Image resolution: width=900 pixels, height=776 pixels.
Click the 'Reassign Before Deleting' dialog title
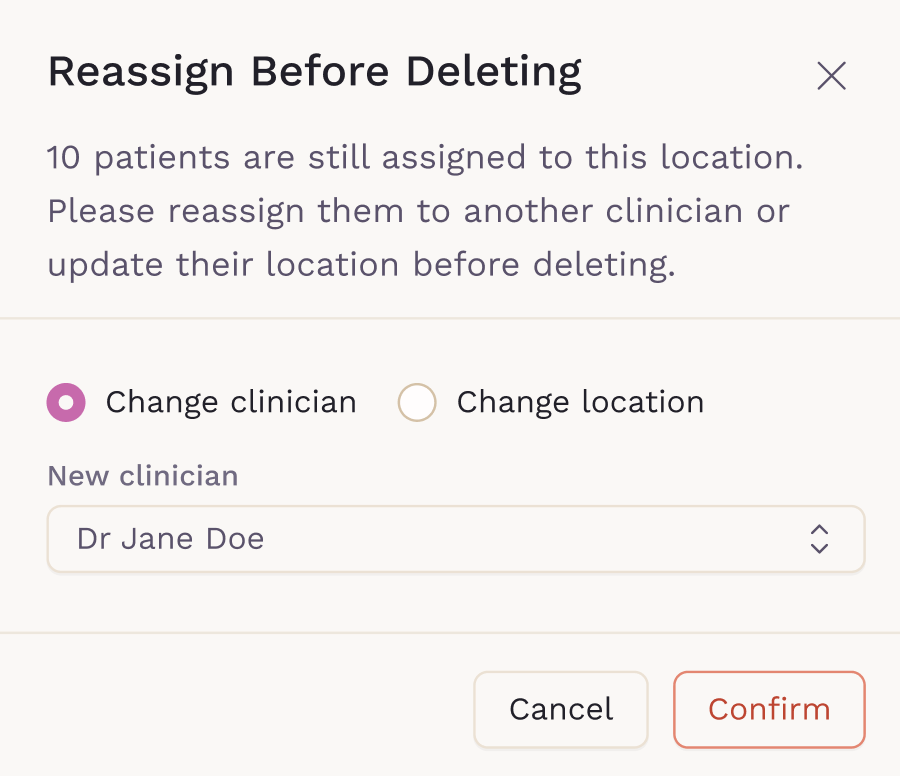click(315, 72)
